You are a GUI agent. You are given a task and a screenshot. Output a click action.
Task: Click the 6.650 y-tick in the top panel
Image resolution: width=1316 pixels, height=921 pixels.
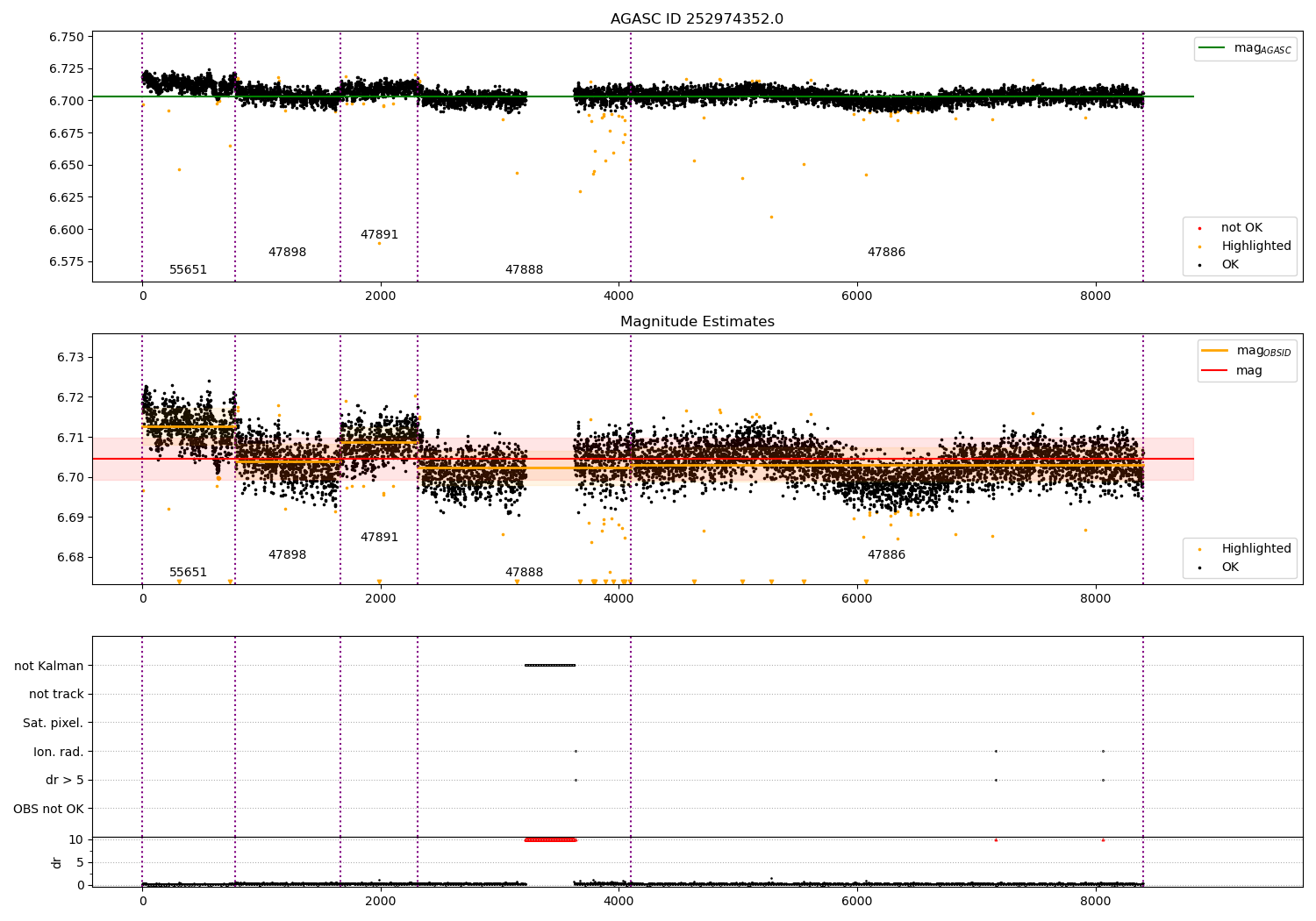pos(67,165)
